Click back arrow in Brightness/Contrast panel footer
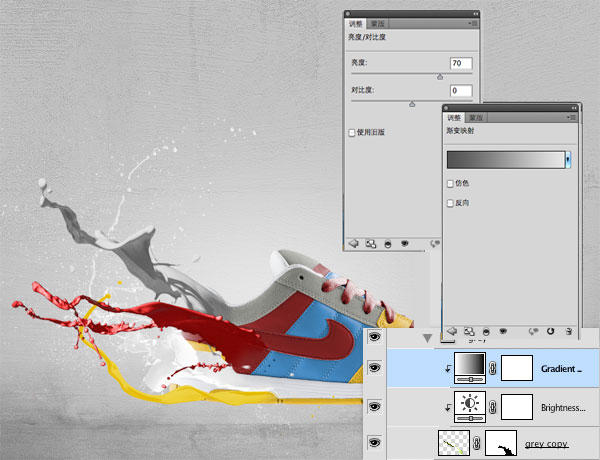 tap(354, 243)
